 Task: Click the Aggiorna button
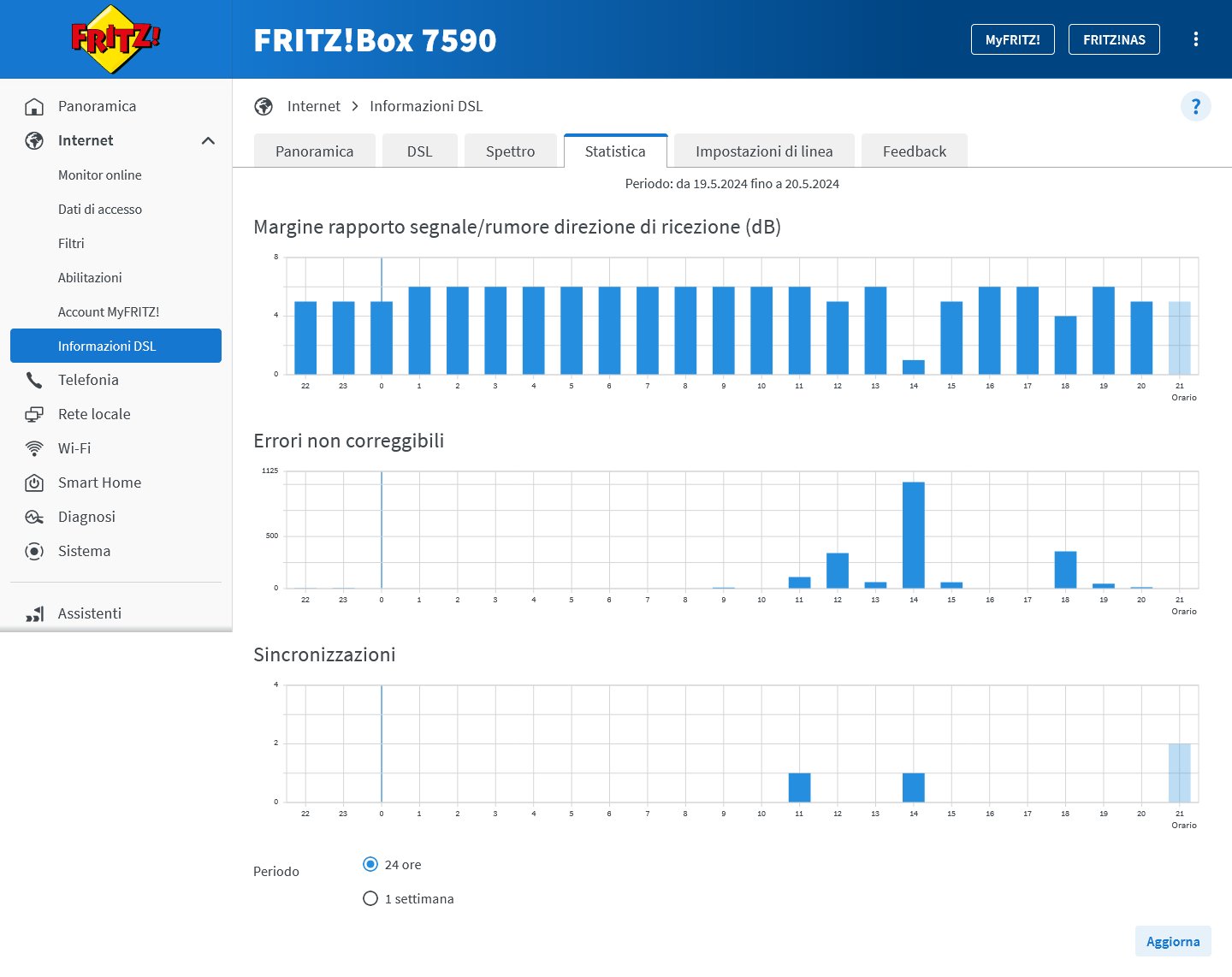coord(1172,941)
